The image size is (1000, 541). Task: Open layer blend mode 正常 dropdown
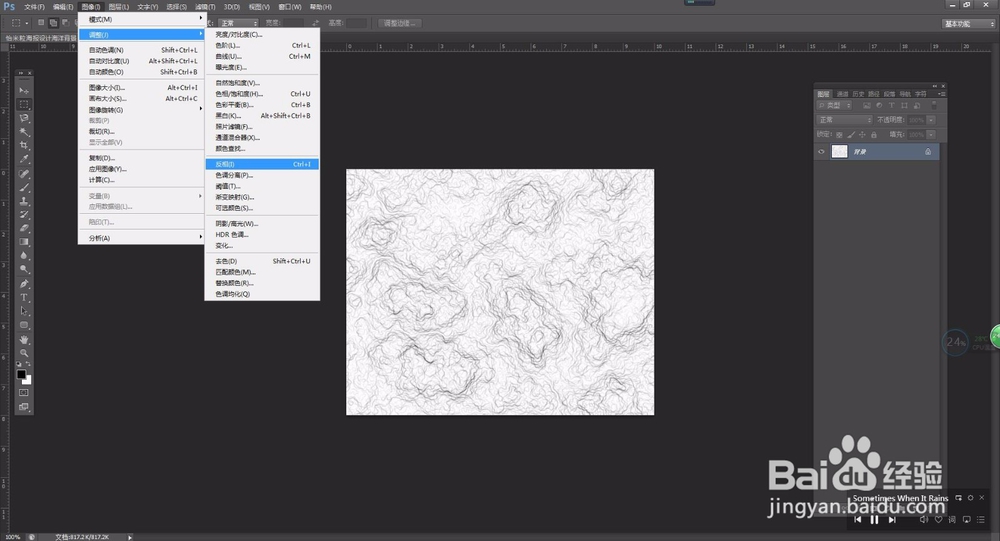click(844, 120)
